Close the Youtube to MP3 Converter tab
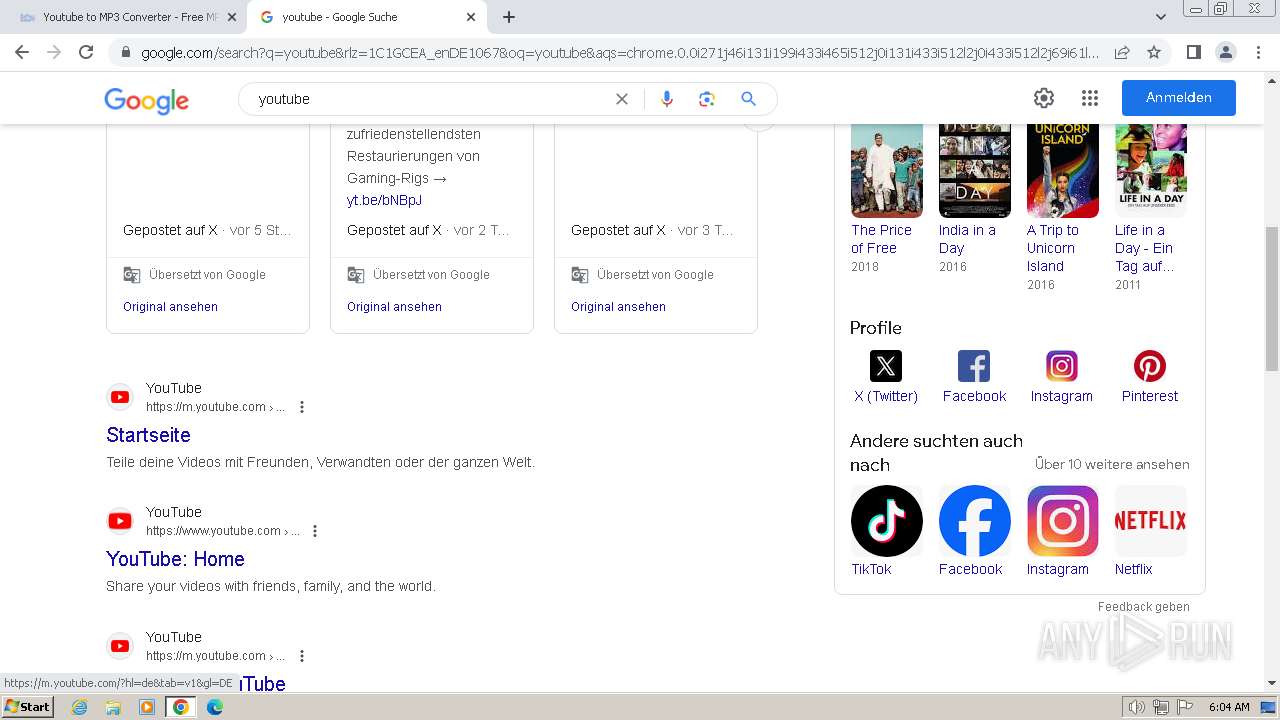 (x=232, y=17)
